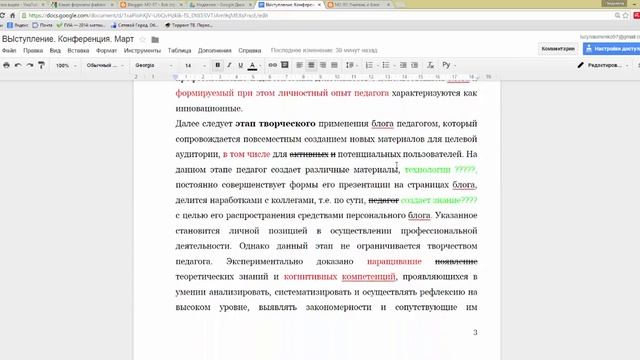Viewport: 640px width, 360px height.
Task: Open the Таблица menu
Action: click(179, 51)
